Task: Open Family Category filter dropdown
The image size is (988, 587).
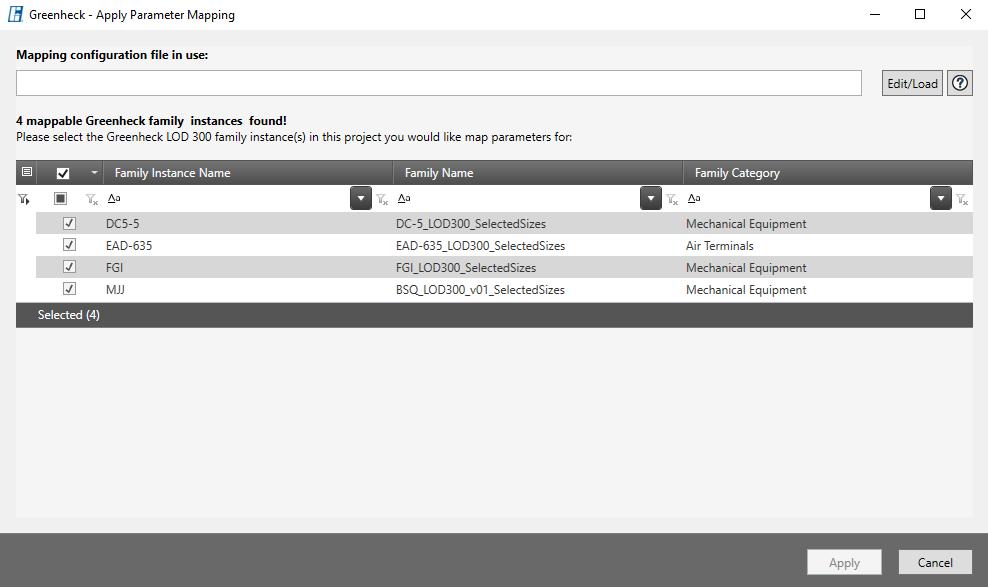Action: [x=940, y=199]
